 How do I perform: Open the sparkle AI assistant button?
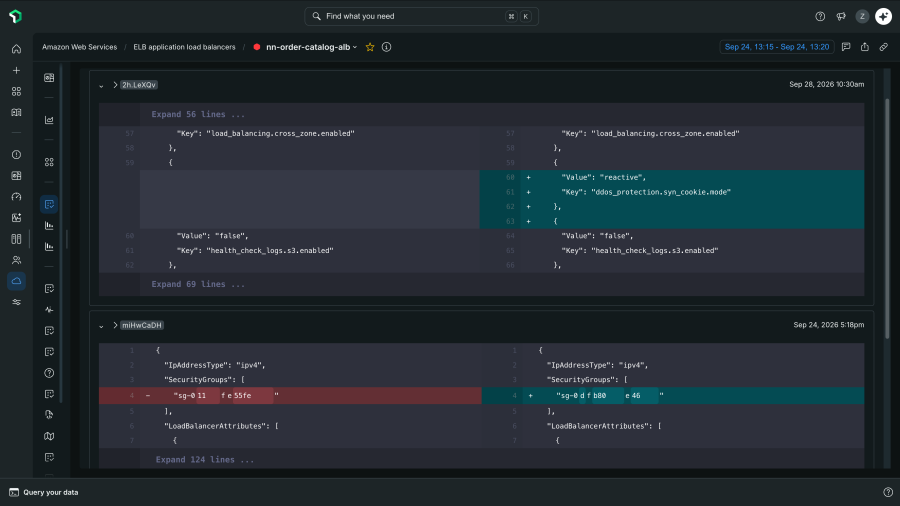click(883, 17)
